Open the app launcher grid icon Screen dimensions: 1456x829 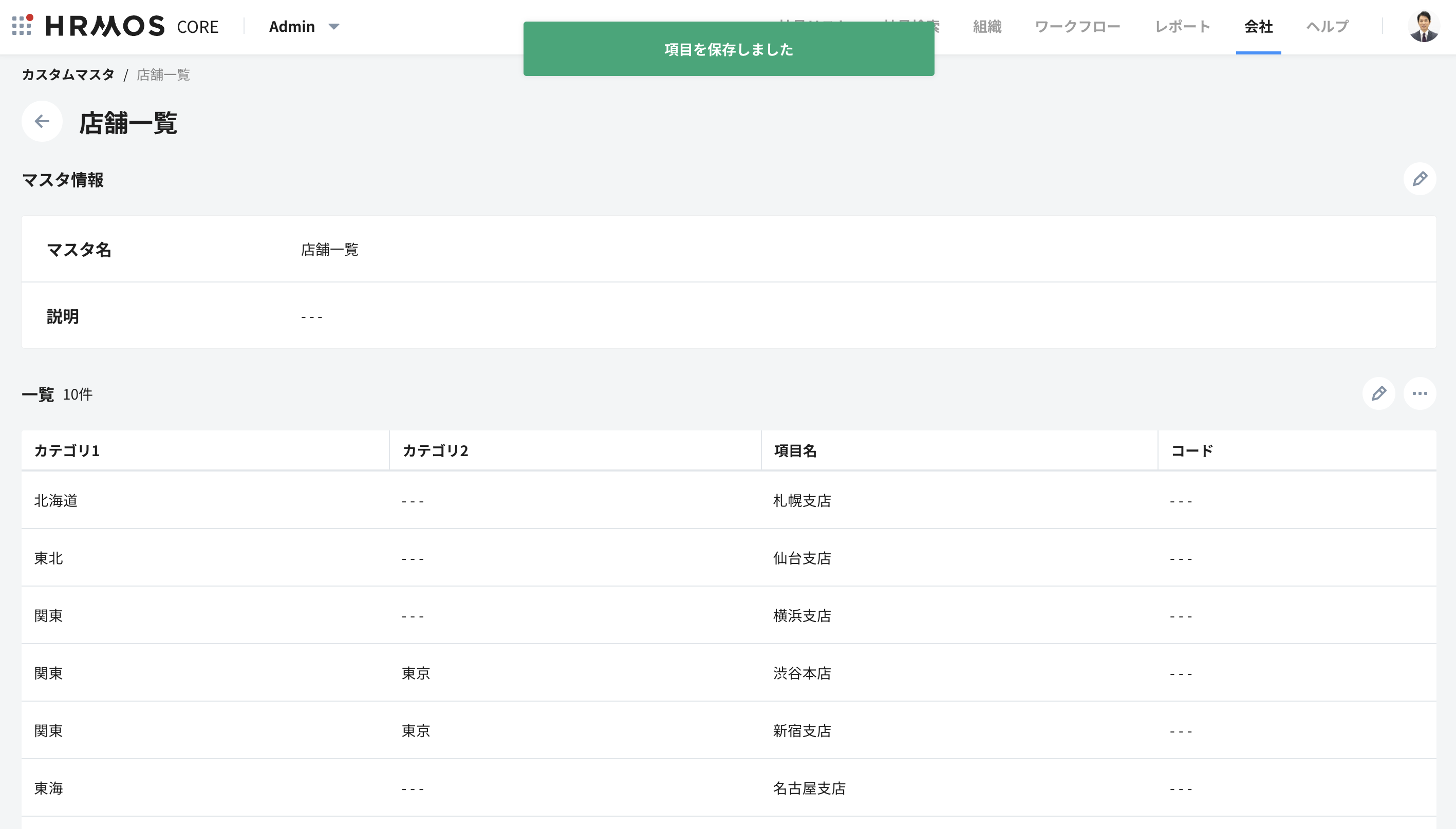[x=22, y=26]
